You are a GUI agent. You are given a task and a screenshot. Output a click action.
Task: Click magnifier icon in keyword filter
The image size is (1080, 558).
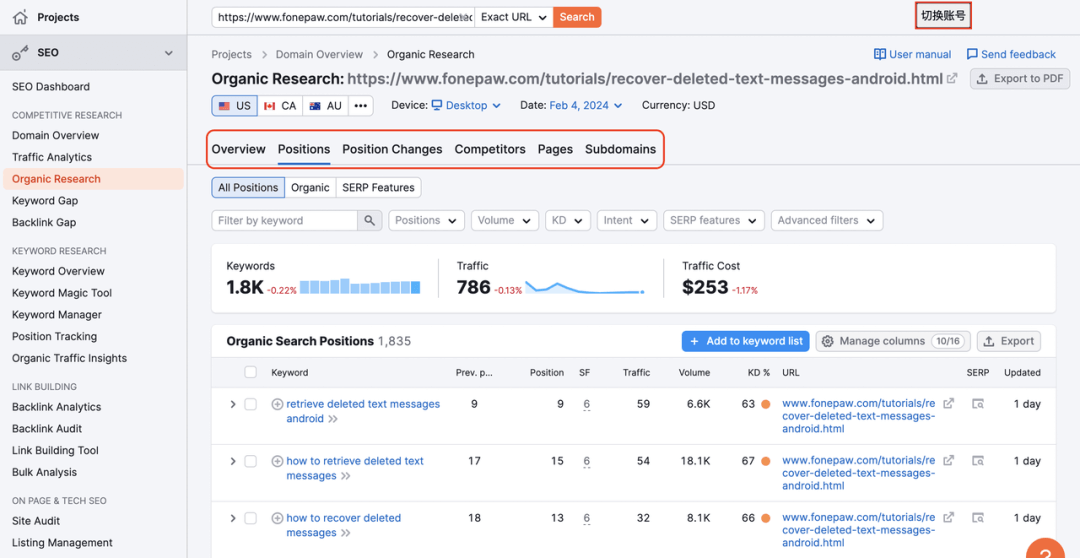click(x=370, y=220)
